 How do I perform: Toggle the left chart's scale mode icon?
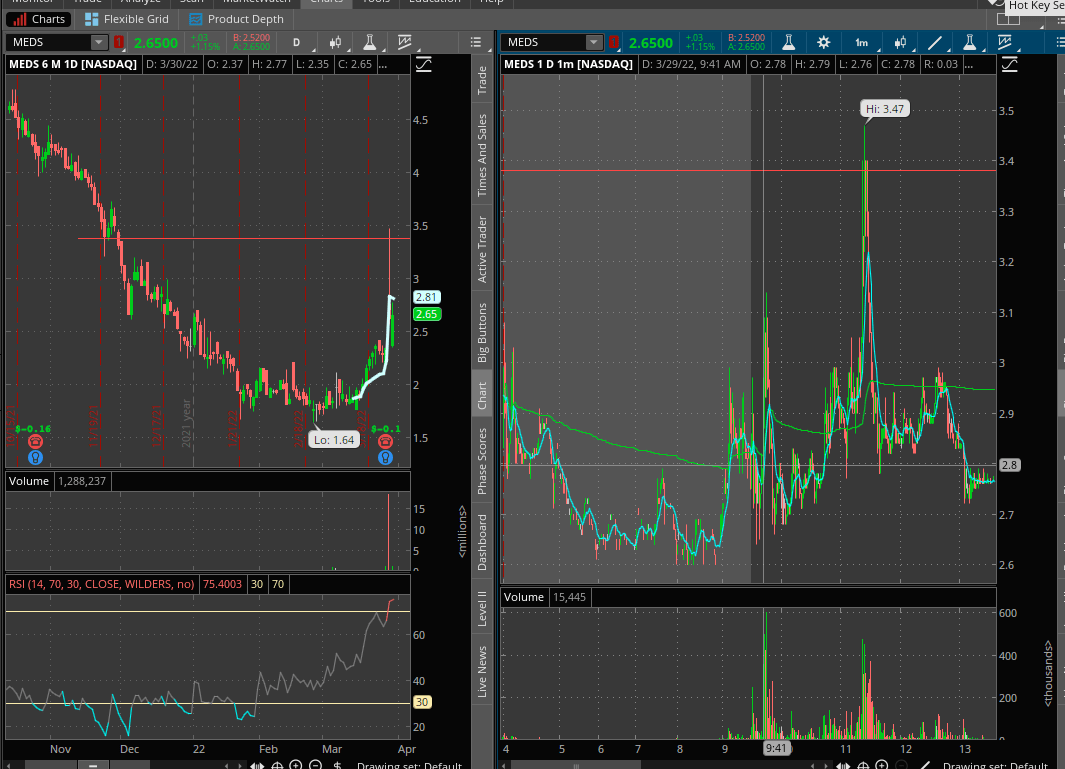tap(424, 65)
